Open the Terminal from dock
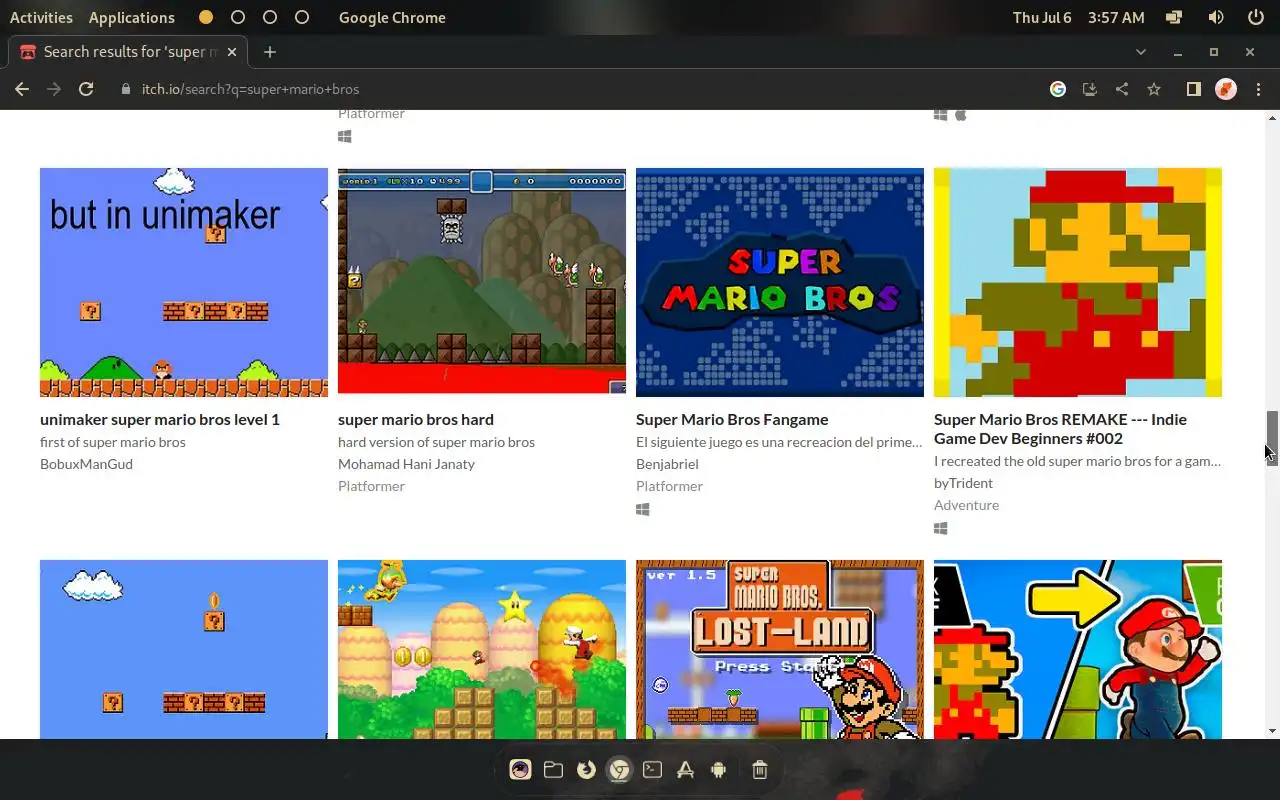Image resolution: width=1280 pixels, height=800 pixels. point(652,769)
